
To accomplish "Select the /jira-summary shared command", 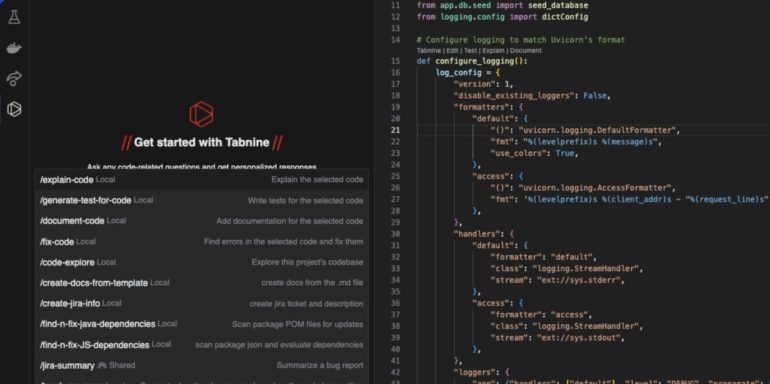I will click(x=202, y=365).
